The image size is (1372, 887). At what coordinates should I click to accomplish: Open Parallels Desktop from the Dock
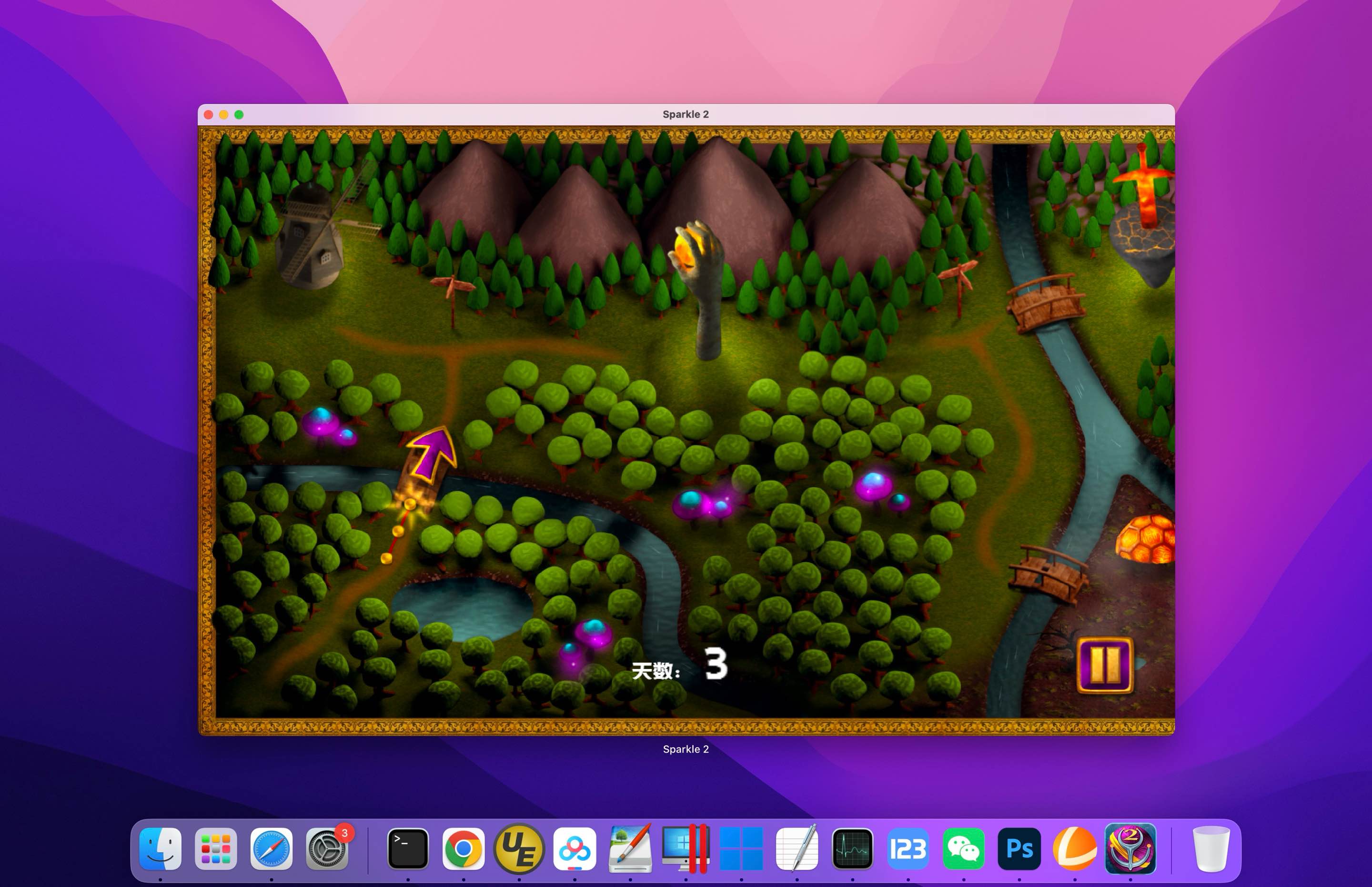point(686,848)
